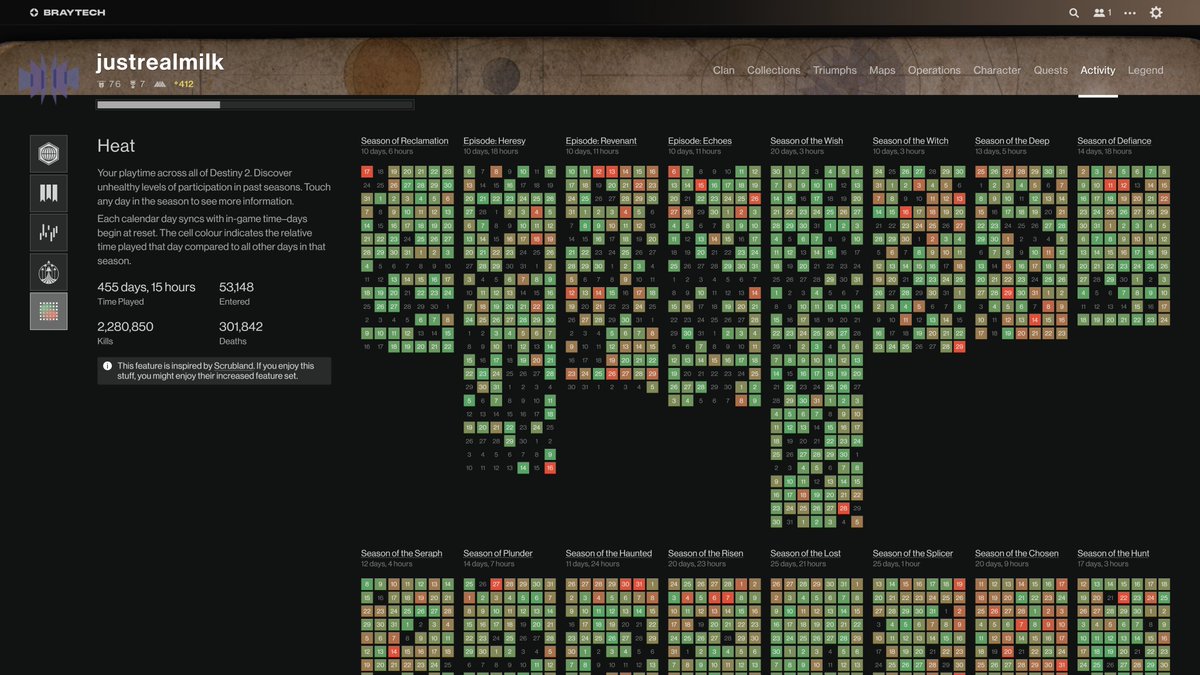Click the Heat heading

pos(116,146)
